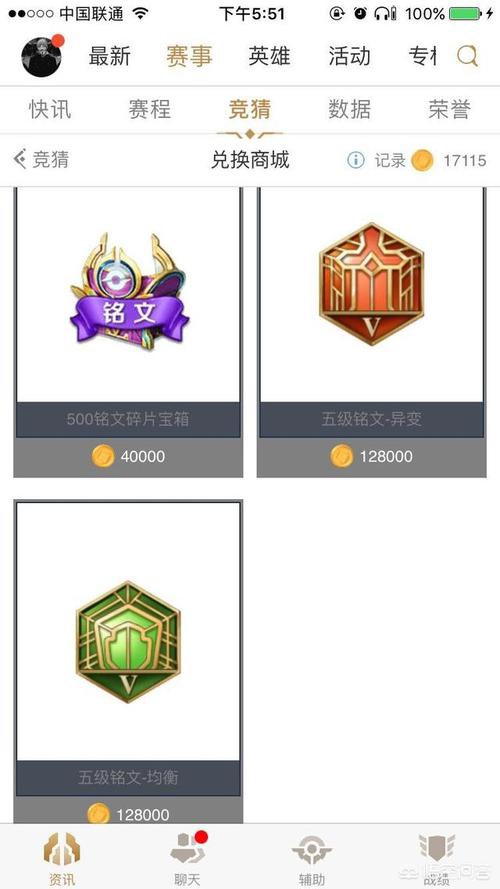Redeem 500铭文碎片宝箱 for 40000 coins
This screenshot has width=500, height=889.
(x=128, y=456)
